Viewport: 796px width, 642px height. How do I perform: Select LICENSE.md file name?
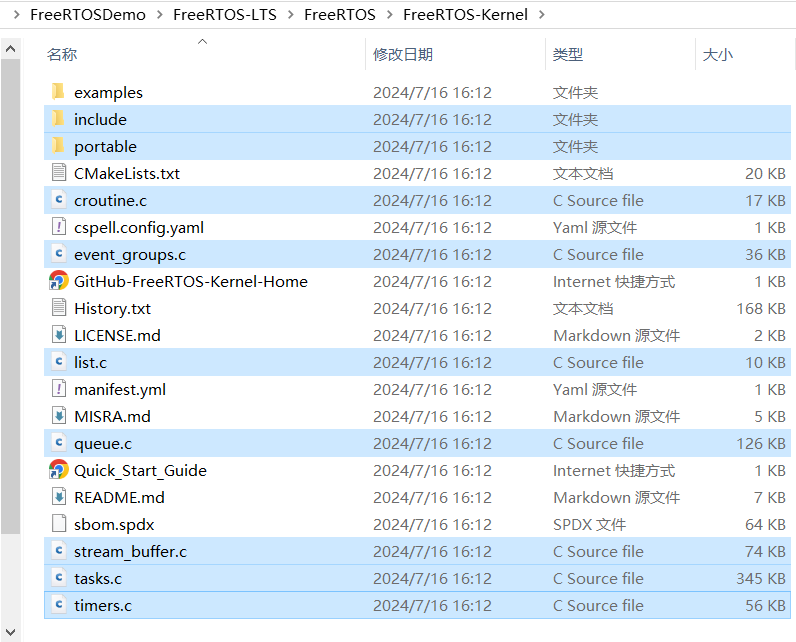[x=117, y=335]
